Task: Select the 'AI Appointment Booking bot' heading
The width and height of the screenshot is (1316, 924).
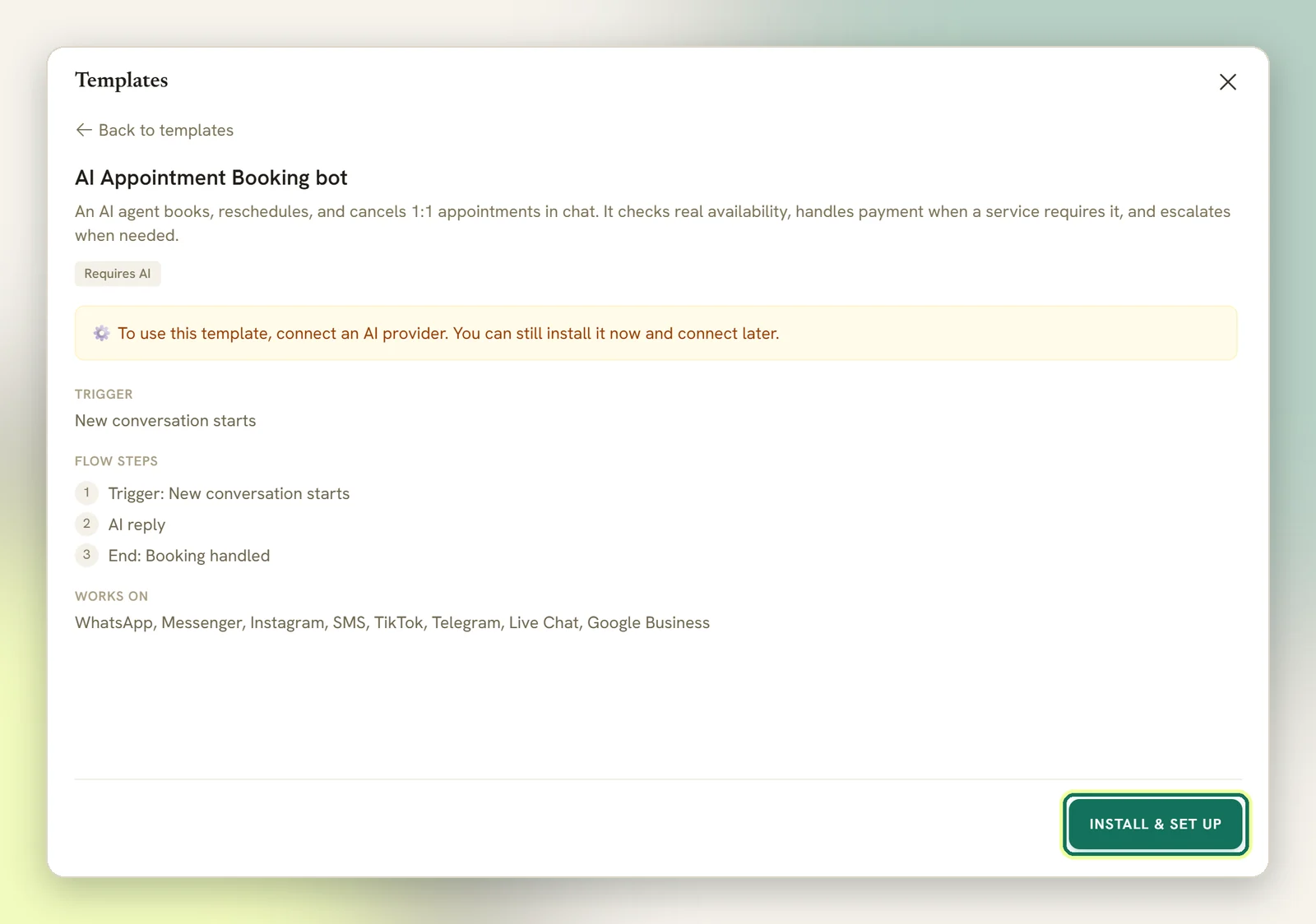Action: point(211,178)
